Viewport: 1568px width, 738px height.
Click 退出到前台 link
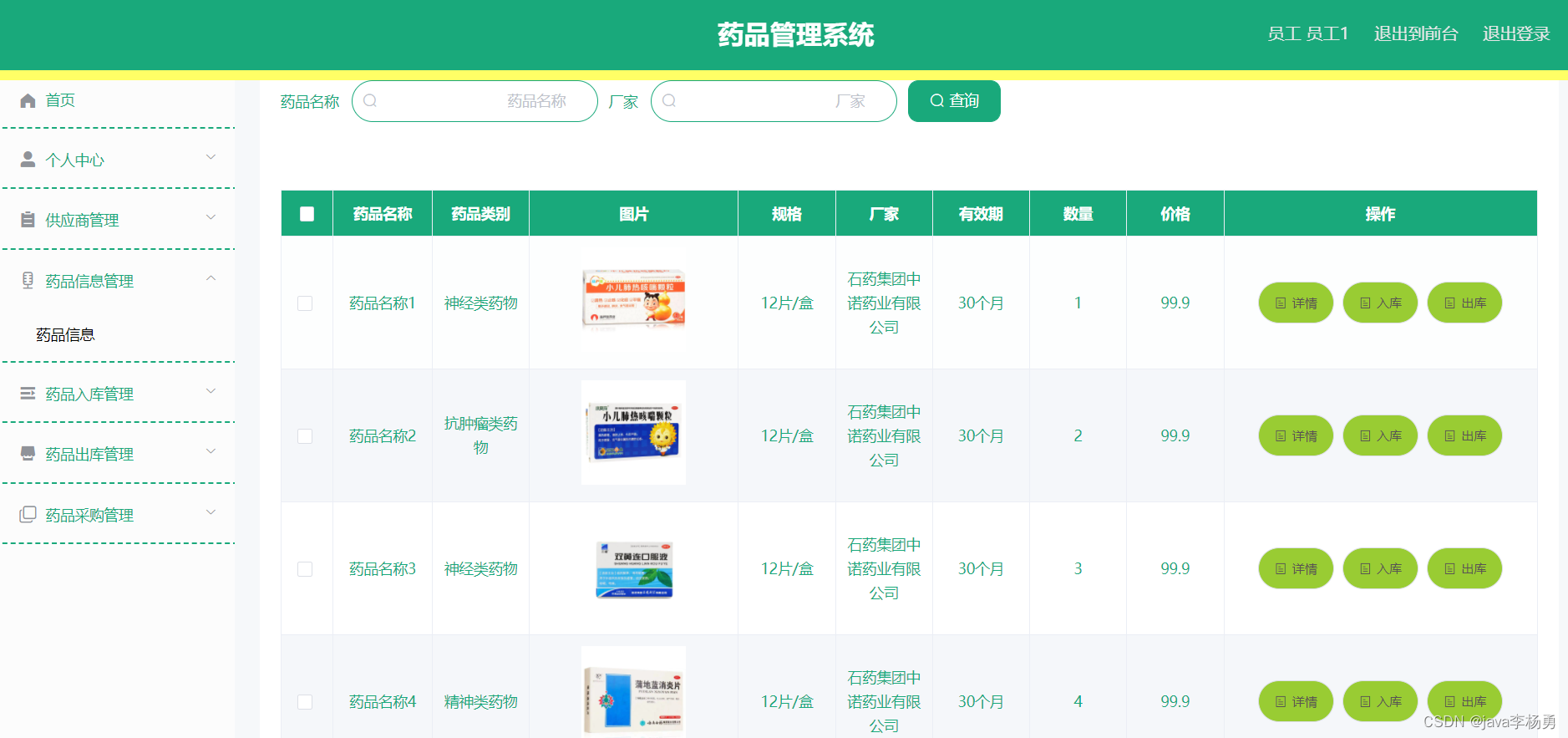[x=1416, y=34]
